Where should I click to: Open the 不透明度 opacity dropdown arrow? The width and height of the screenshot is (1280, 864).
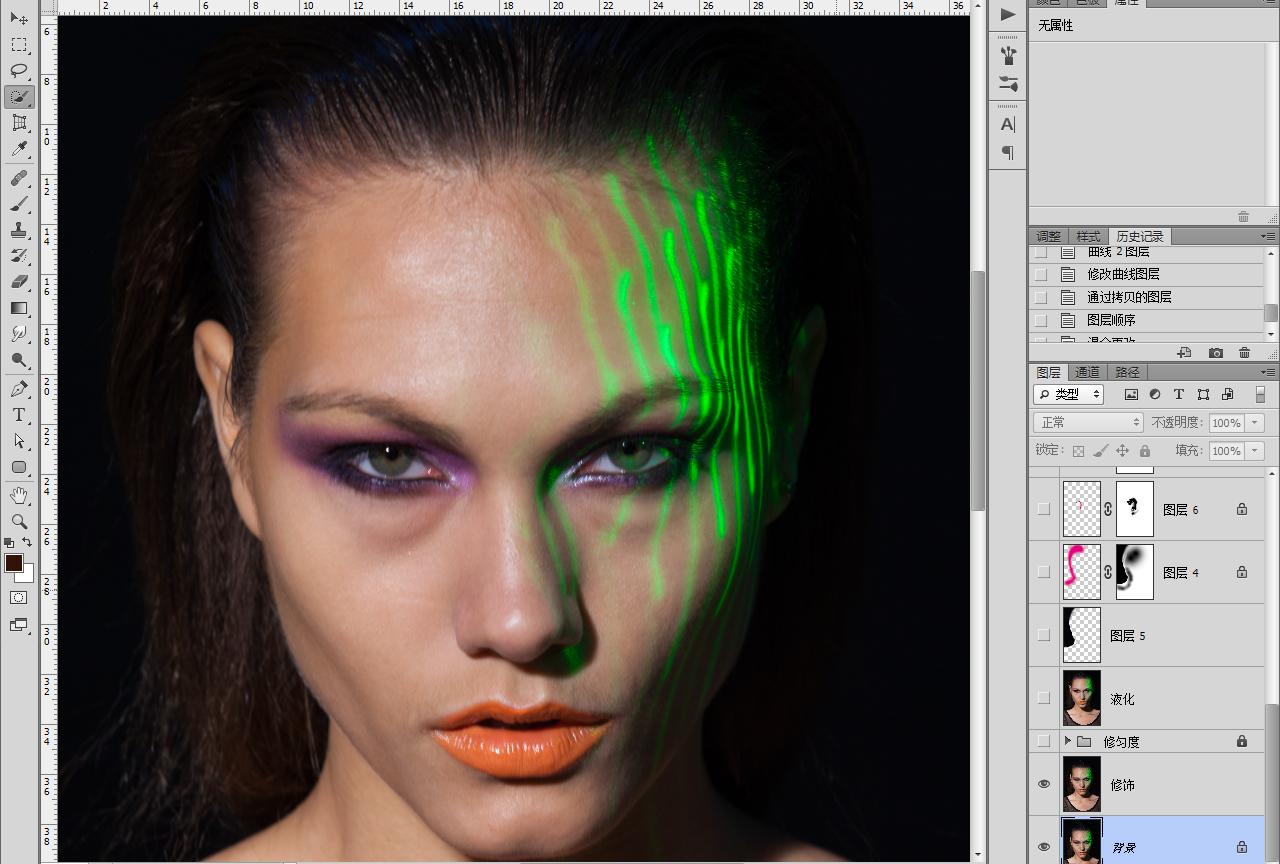click(1255, 423)
